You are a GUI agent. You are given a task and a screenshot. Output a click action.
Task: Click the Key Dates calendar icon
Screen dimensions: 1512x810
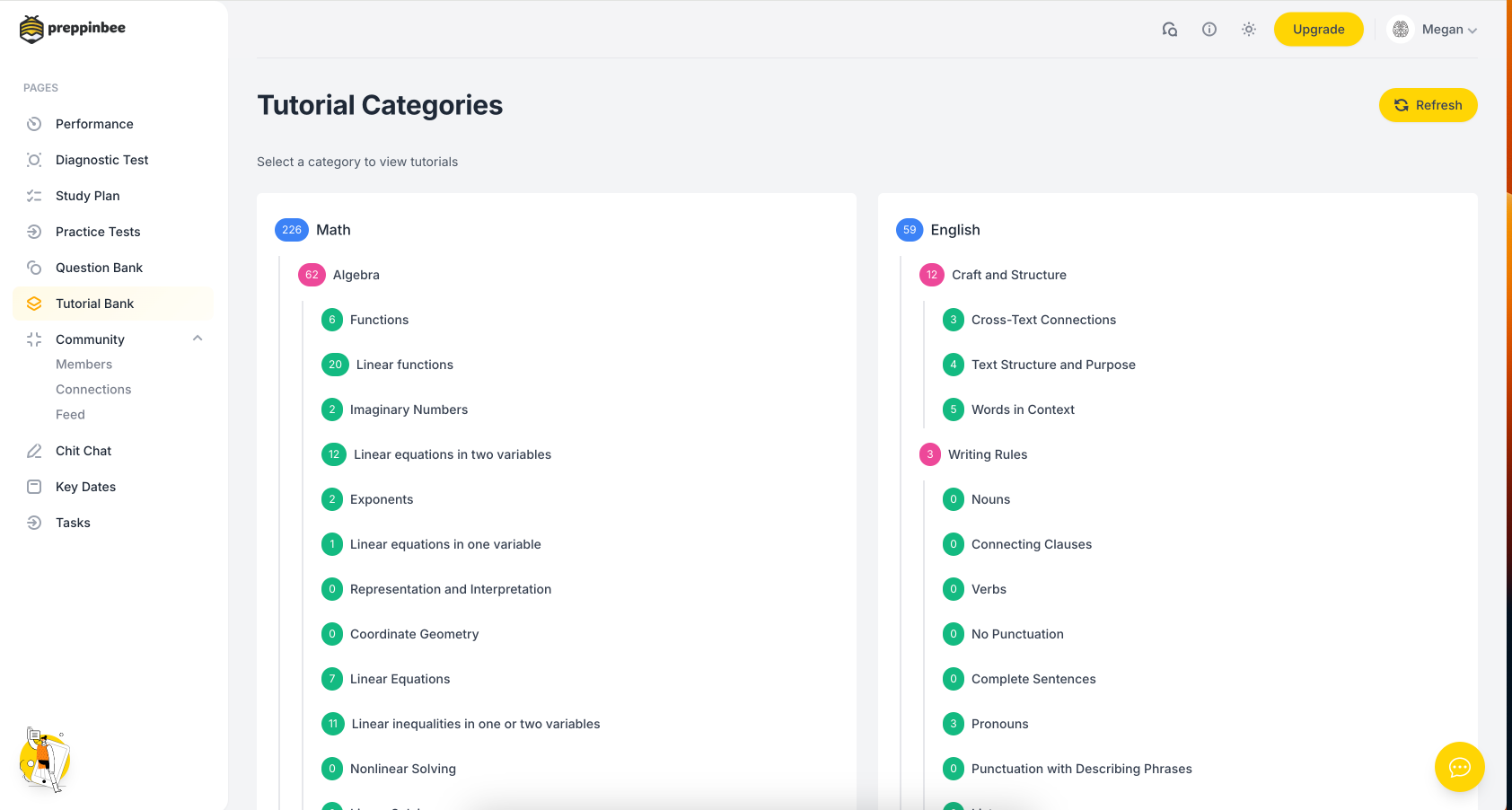coord(34,487)
